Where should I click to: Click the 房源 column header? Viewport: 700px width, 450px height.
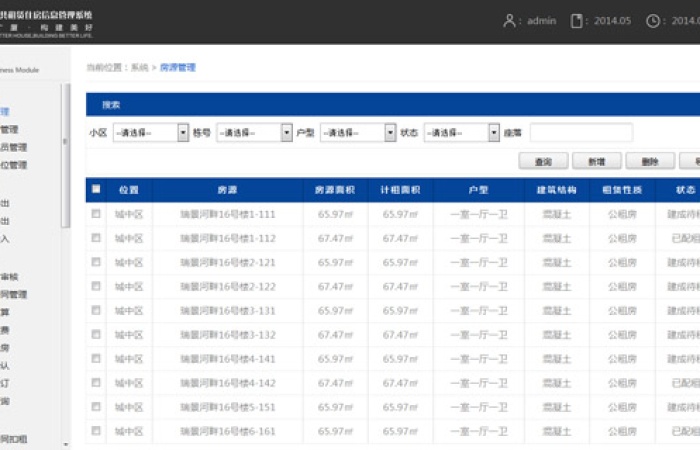point(227,190)
